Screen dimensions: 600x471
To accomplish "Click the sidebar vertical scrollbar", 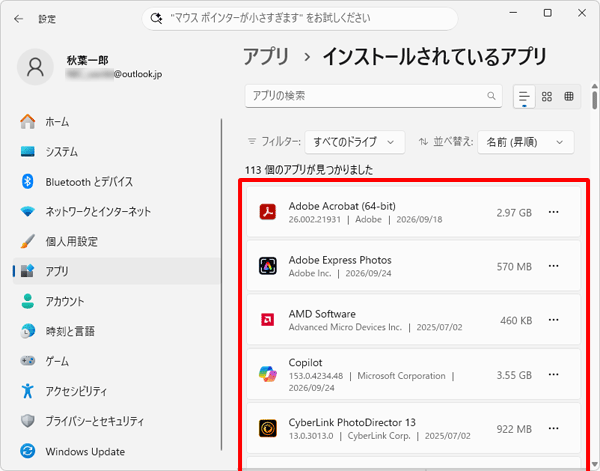I will [222, 285].
